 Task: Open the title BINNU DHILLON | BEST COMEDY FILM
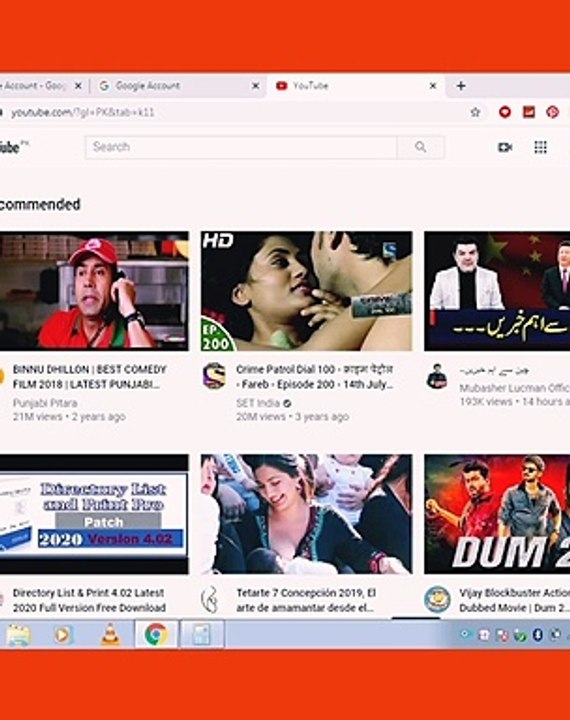click(90, 377)
